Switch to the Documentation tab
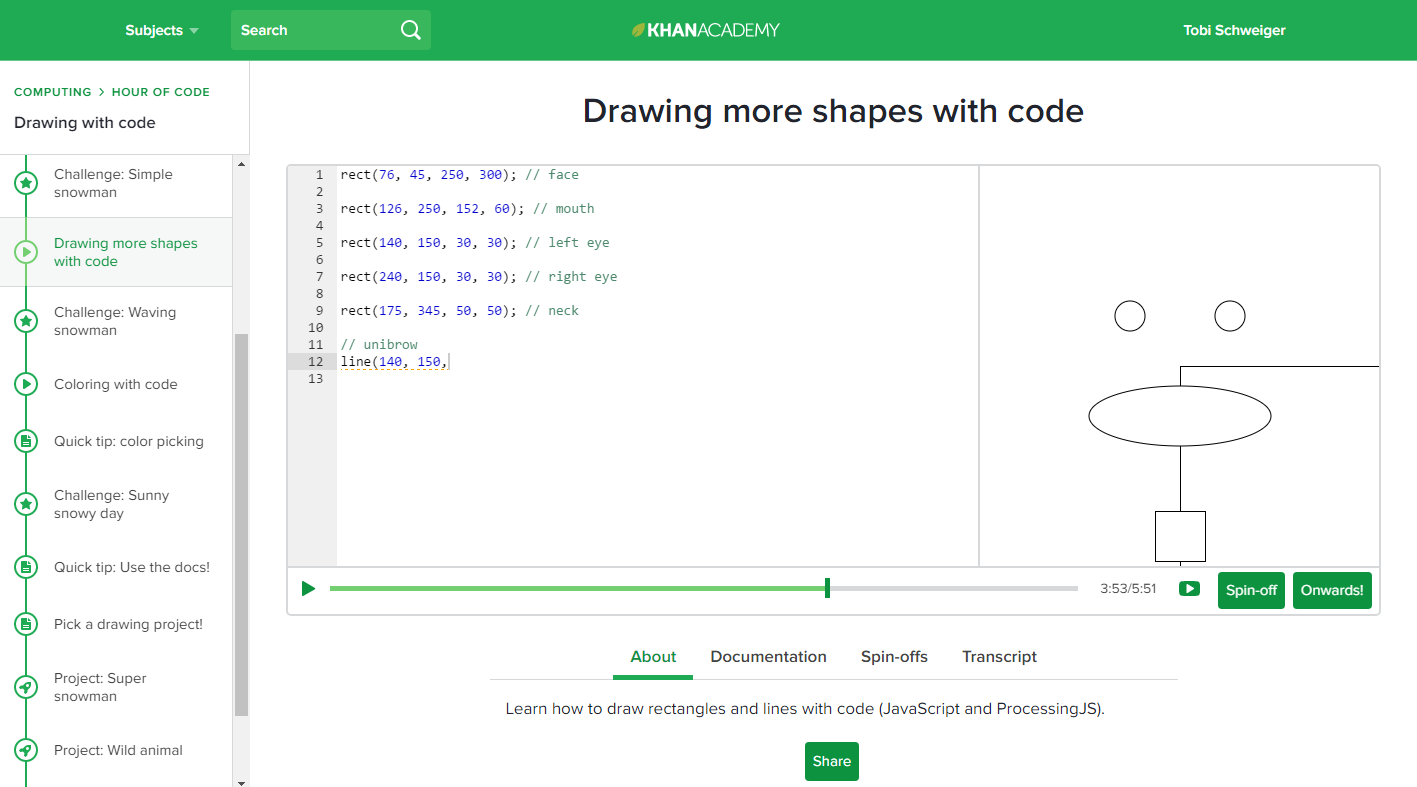 point(768,657)
